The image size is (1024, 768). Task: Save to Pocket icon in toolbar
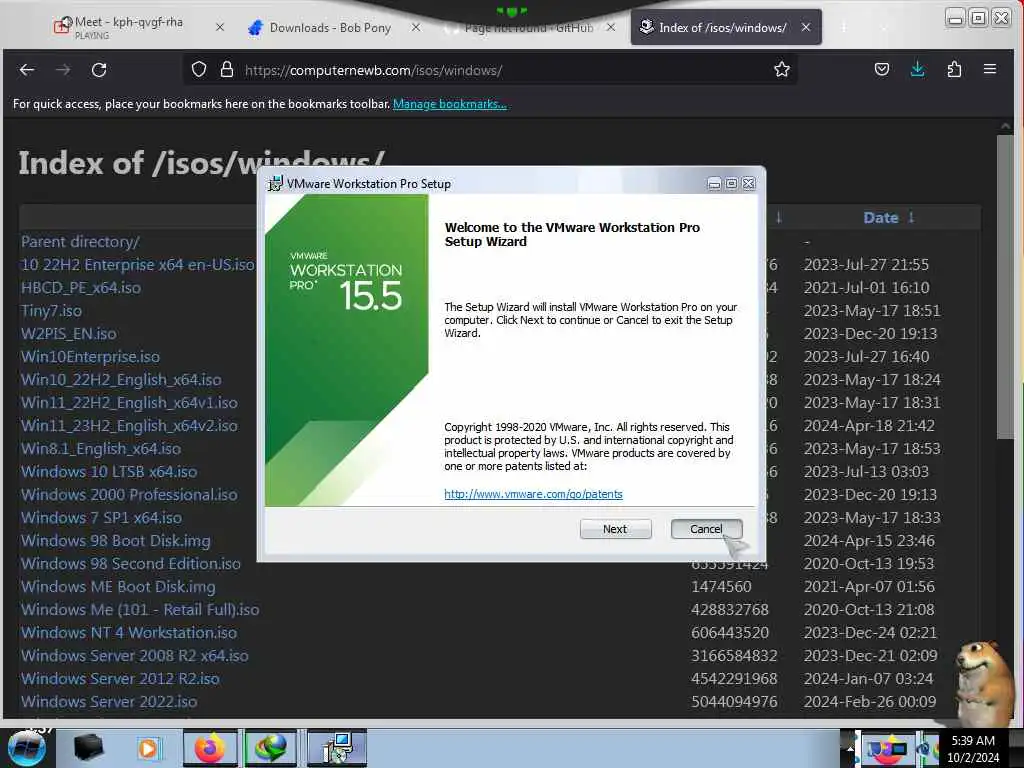click(x=882, y=69)
